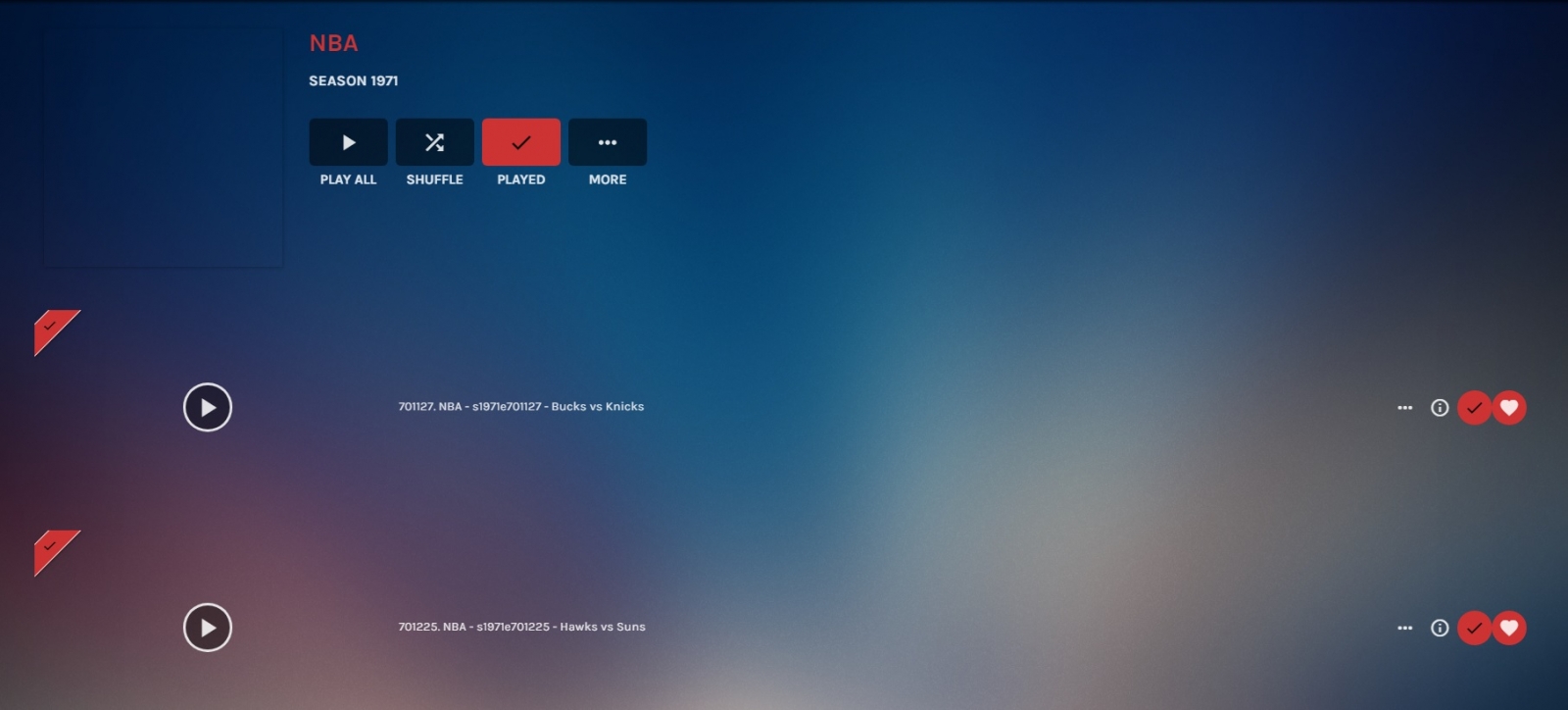1568x710 pixels.
Task: Open the NBA series title link
Action: pos(333,43)
